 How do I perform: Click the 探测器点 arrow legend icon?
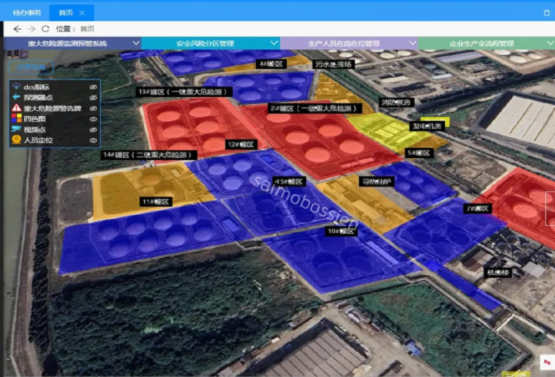16,97
